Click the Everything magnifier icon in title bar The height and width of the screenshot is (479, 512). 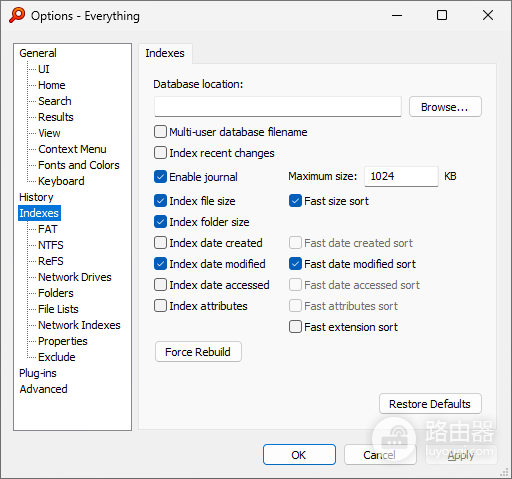(x=17, y=15)
